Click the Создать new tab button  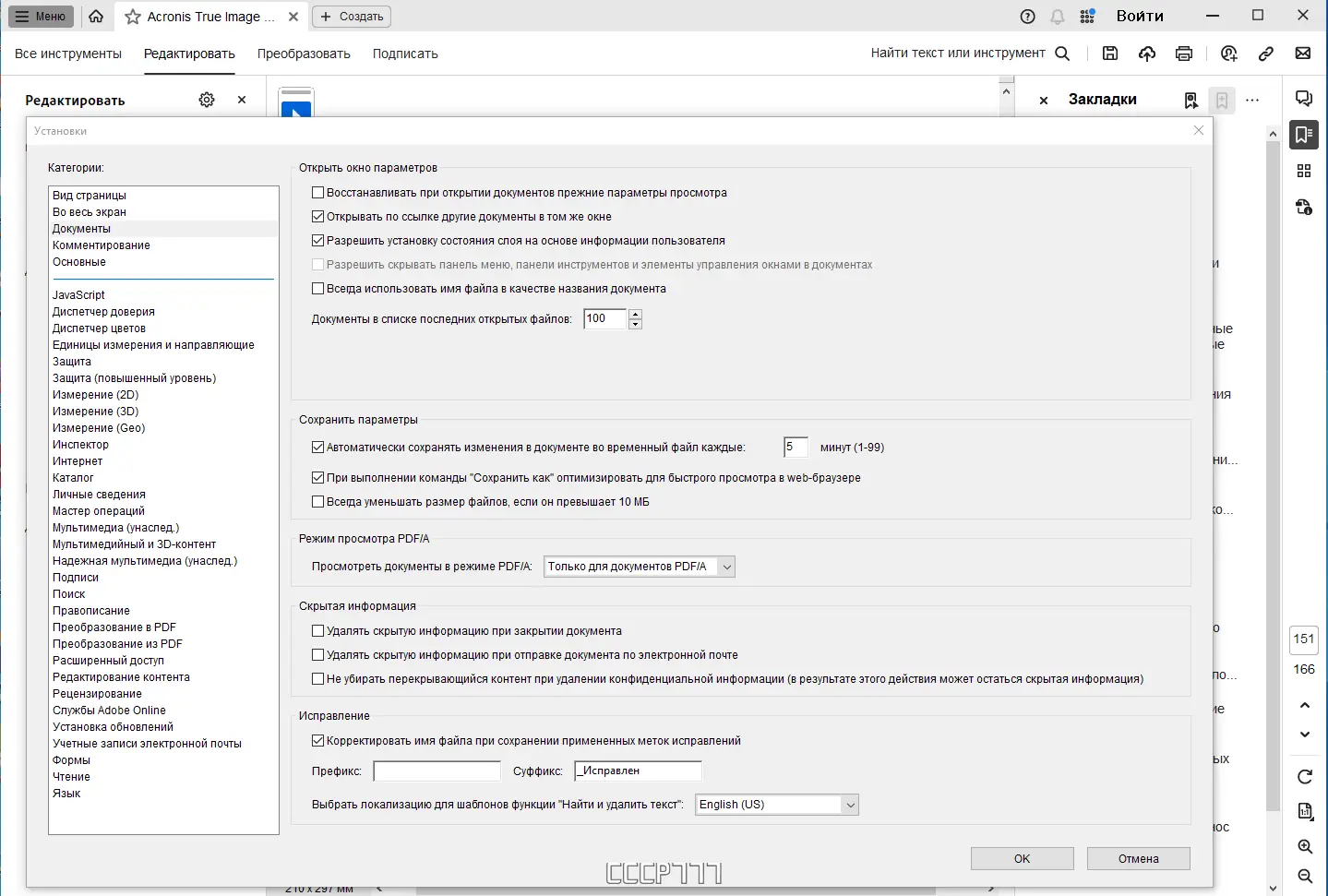point(352,17)
